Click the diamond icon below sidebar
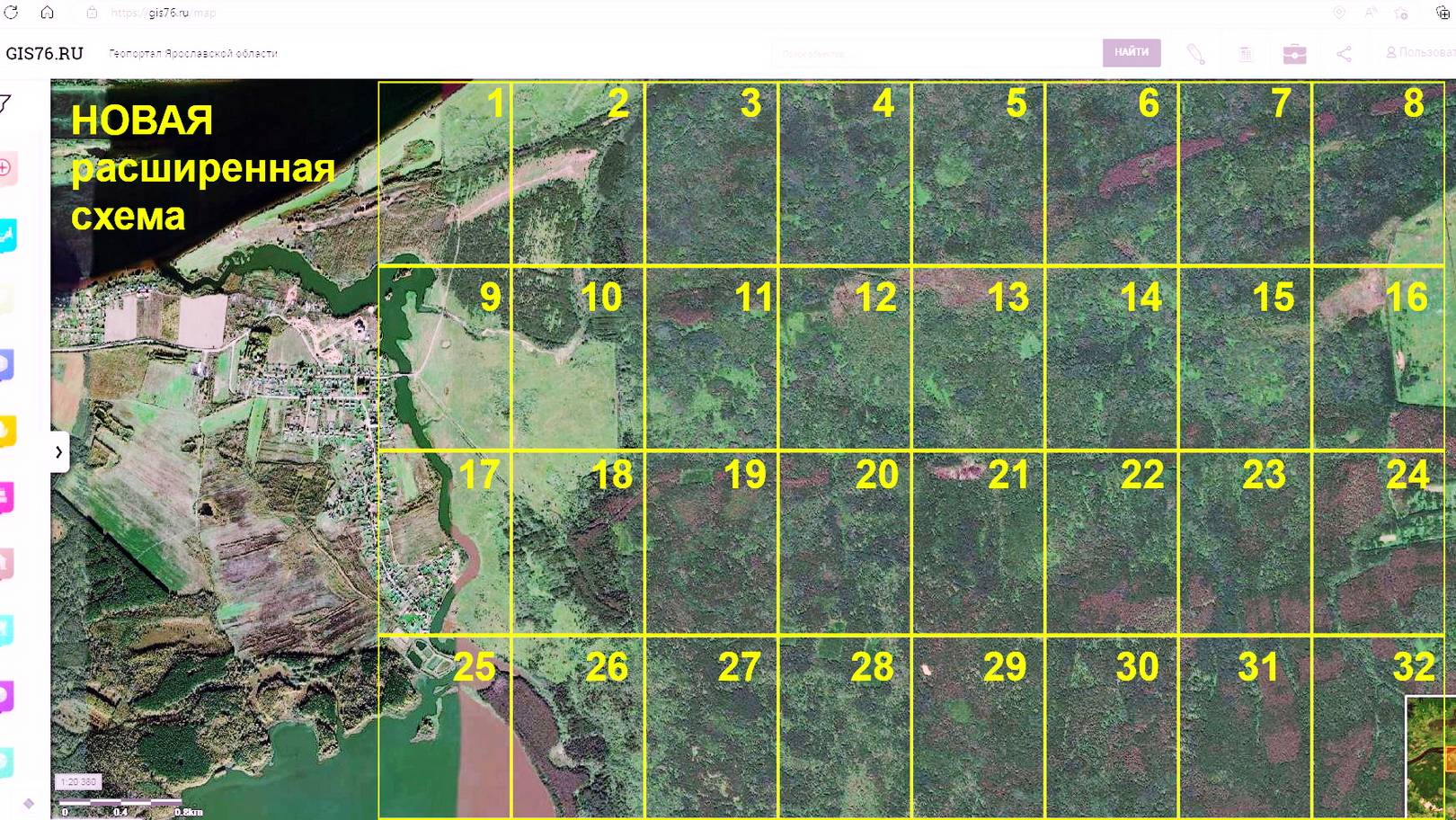This screenshot has height=820, width=1456. click(x=29, y=804)
